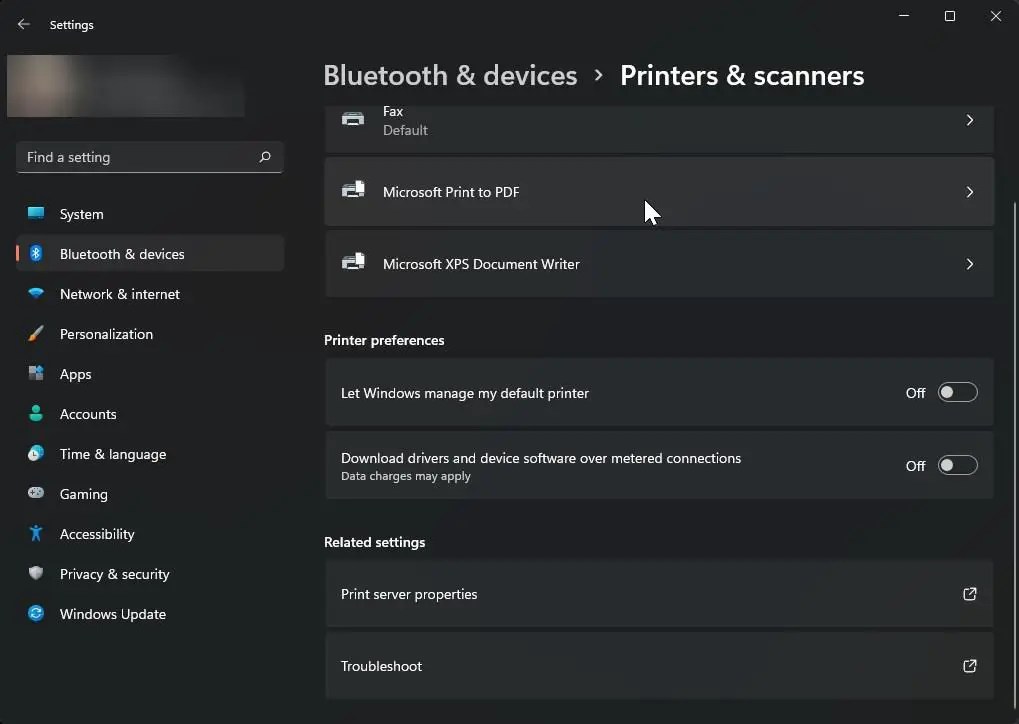
Task: Click the search magnifier icon
Action: [x=265, y=157]
